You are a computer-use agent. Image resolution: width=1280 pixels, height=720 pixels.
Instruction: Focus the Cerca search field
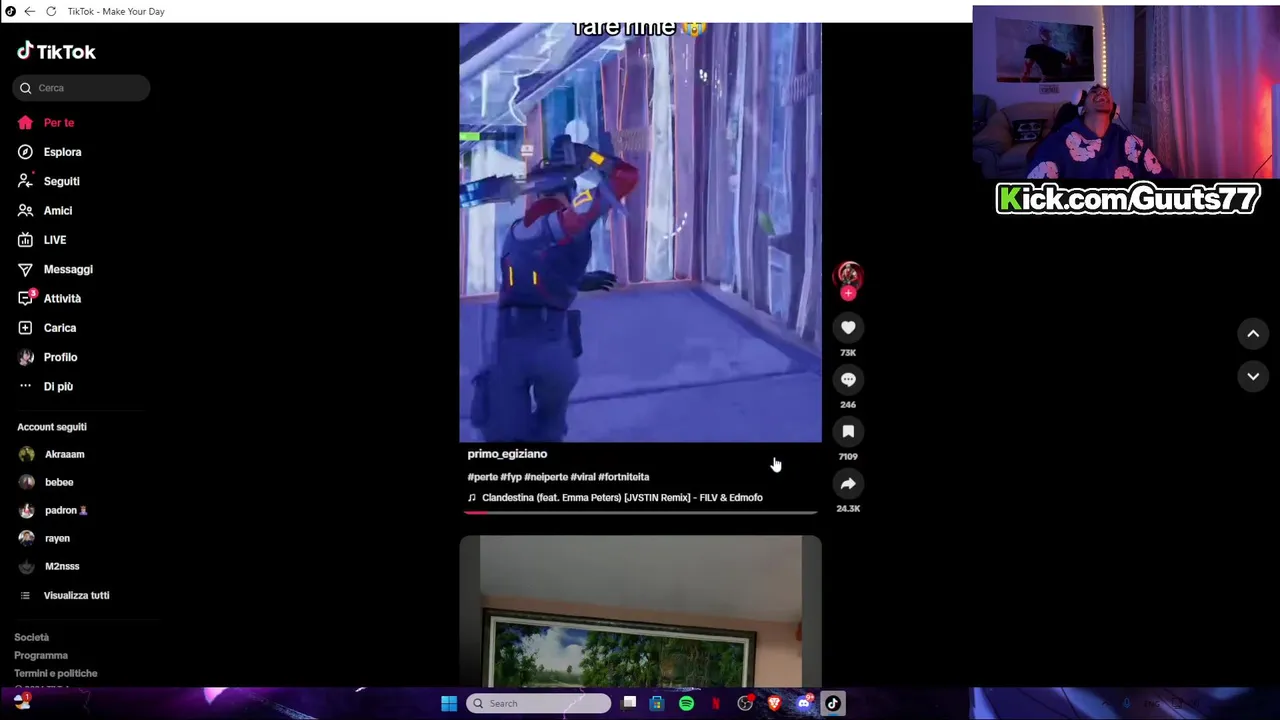[82, 88]
